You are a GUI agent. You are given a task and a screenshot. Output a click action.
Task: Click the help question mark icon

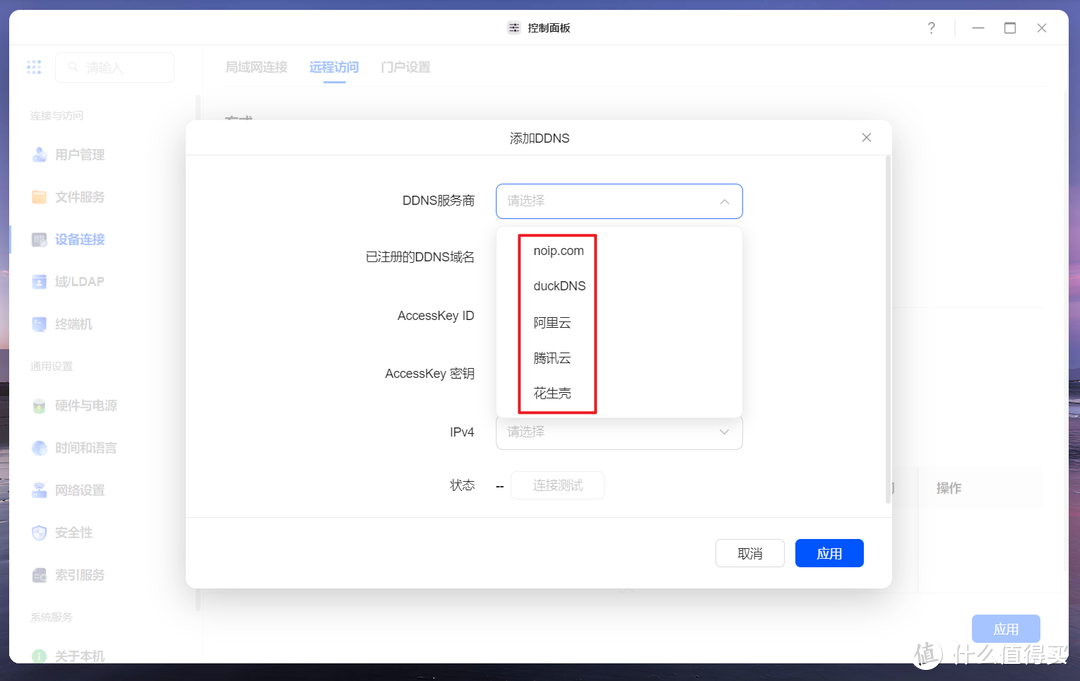click(x=931, y=28)
